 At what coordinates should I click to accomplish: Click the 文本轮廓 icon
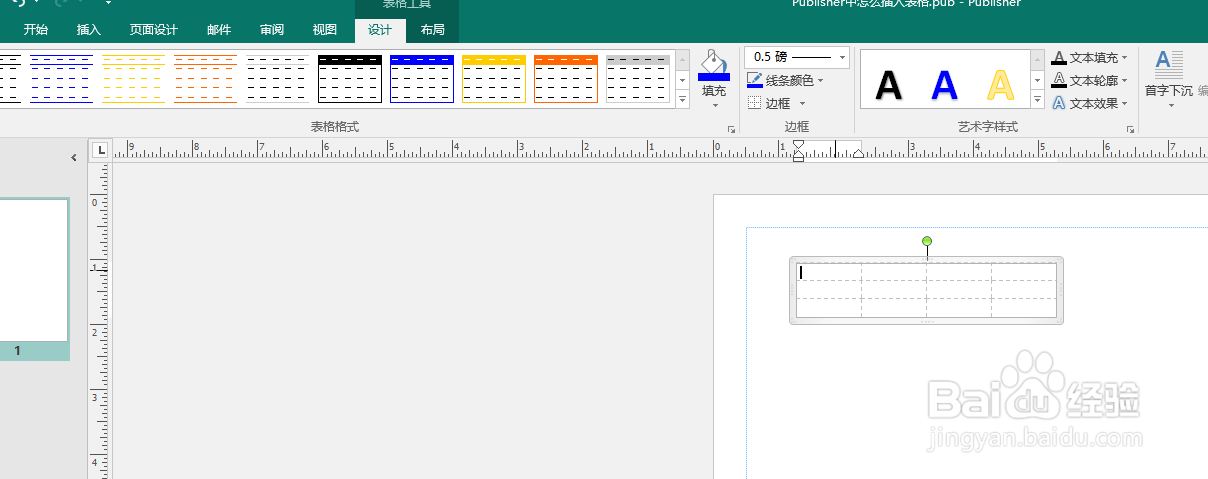[1059, 80]
